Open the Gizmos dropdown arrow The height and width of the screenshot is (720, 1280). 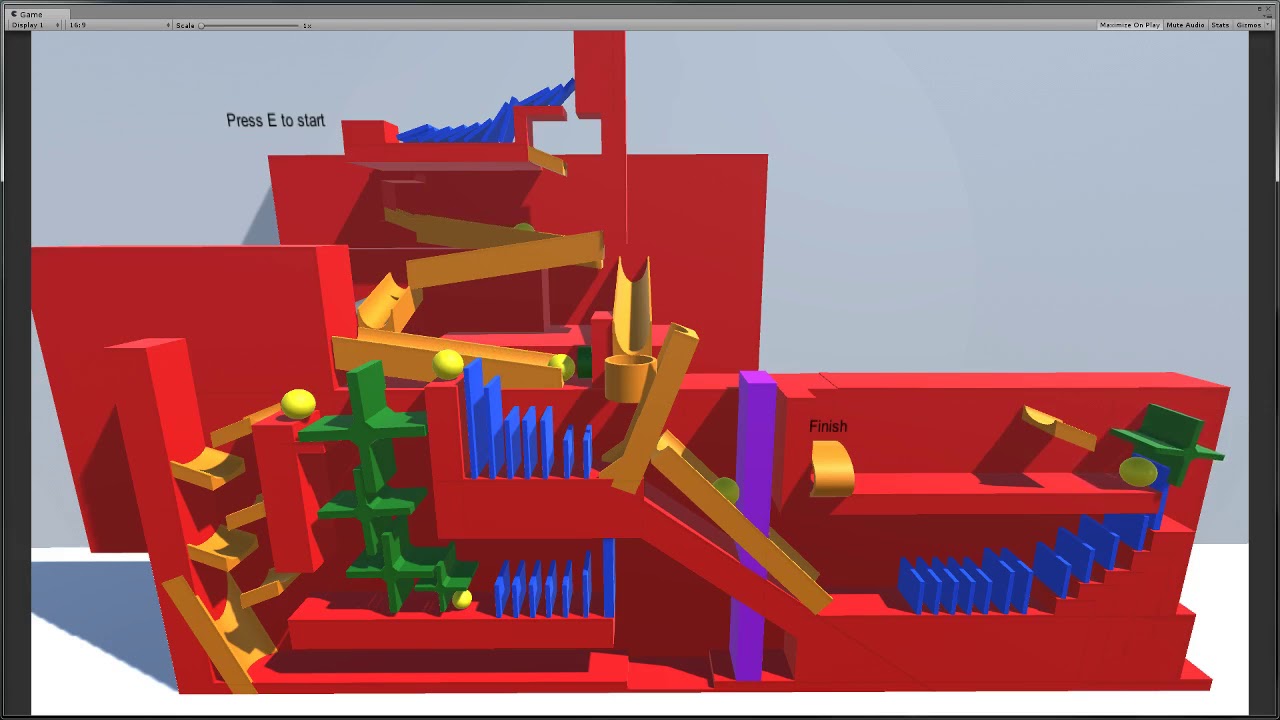(1268, 25)
